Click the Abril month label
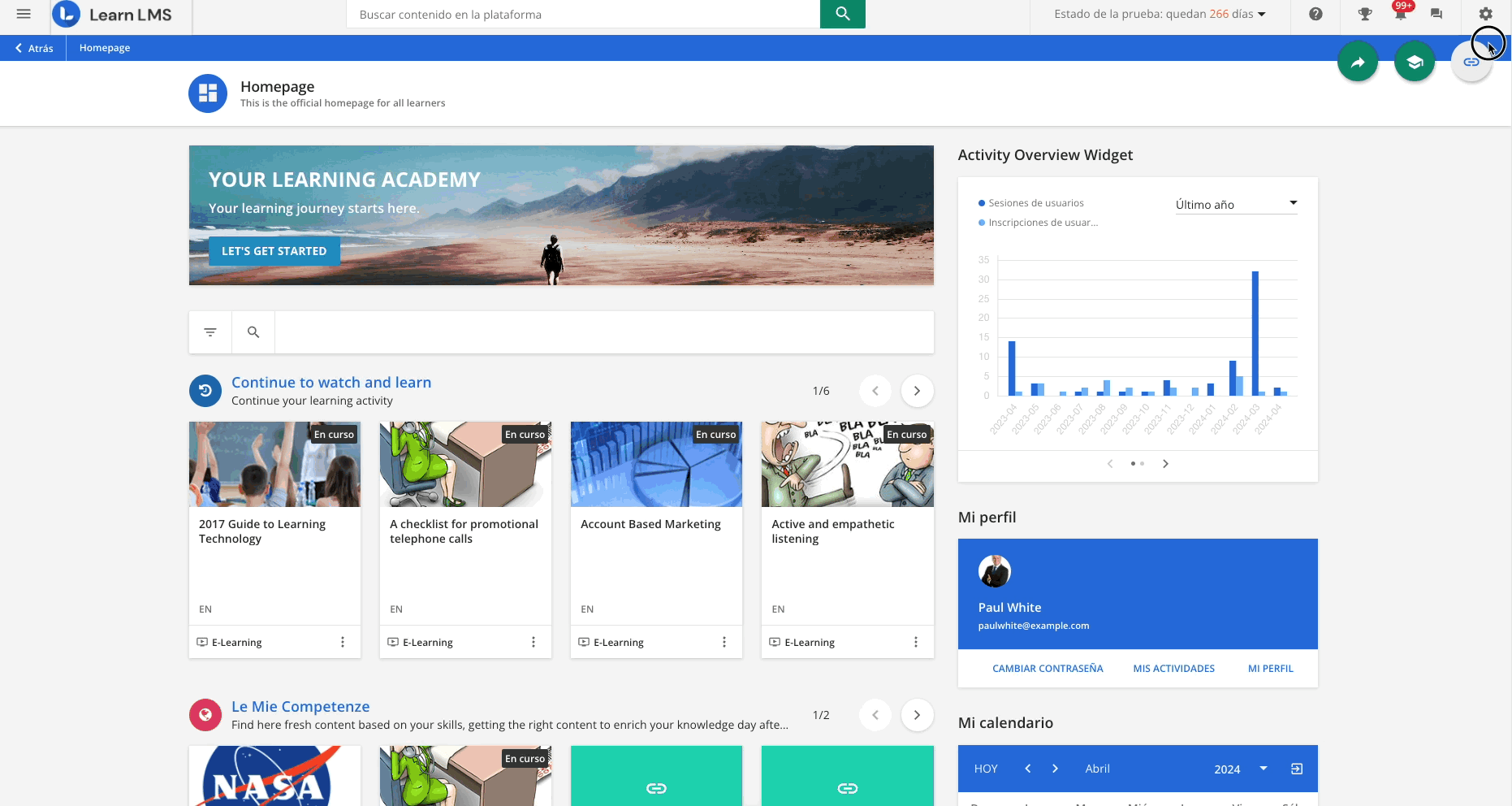 tap(1097, 769)
